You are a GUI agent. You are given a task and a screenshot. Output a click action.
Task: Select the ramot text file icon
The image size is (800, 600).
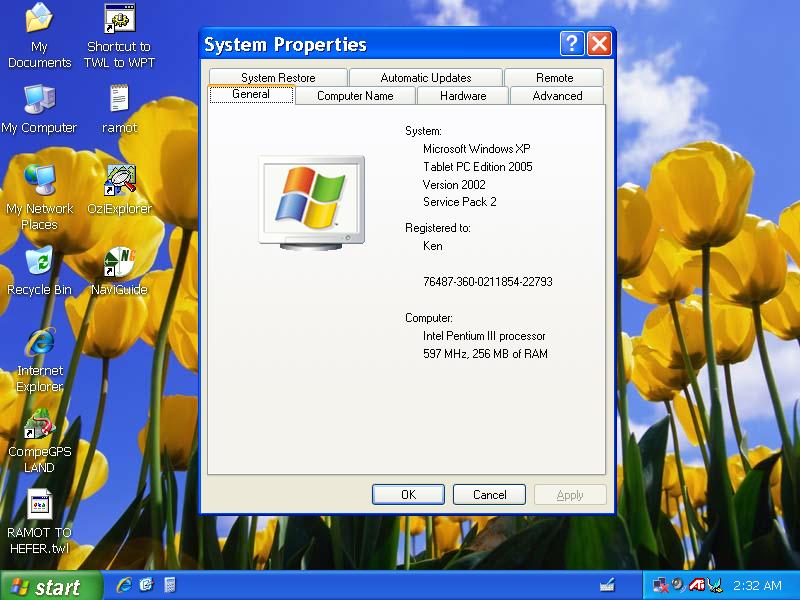(x=119, y=100)
